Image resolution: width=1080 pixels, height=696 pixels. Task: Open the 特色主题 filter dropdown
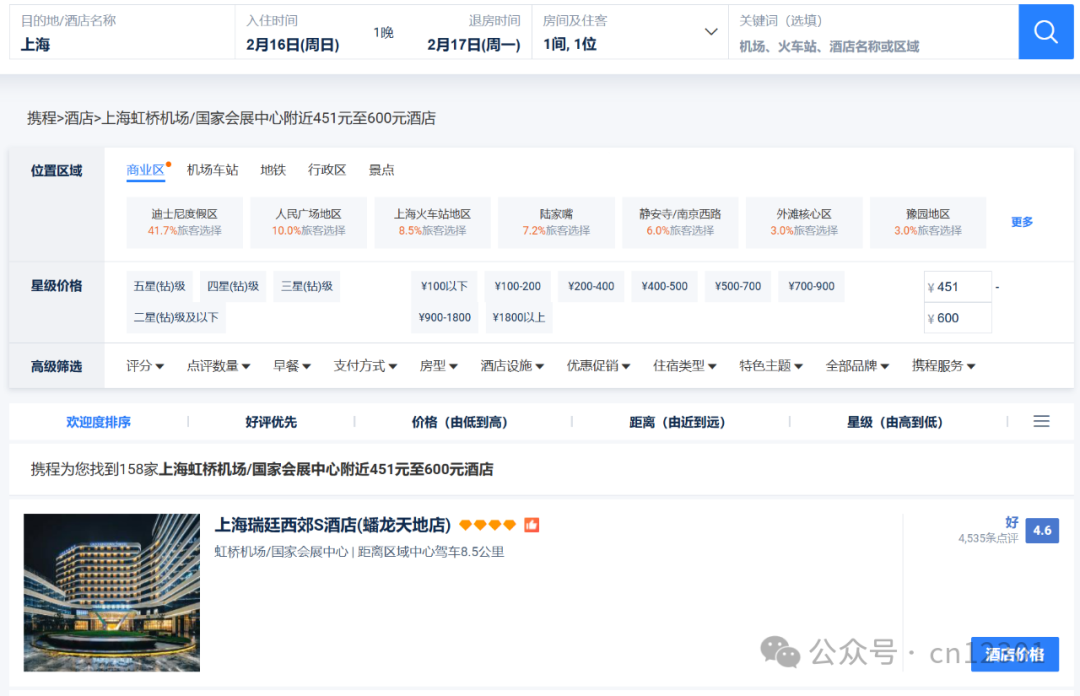coord(771,366)
